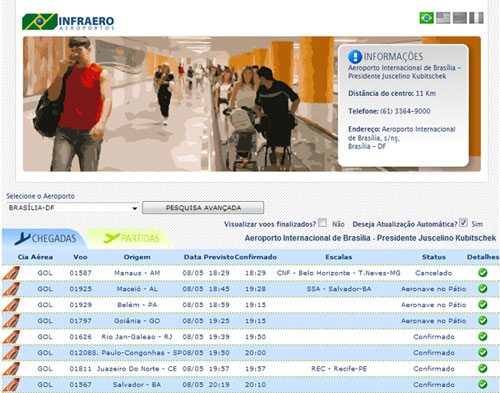Click flight number 01925
The image size is (500, 393).
pos(80,289)
